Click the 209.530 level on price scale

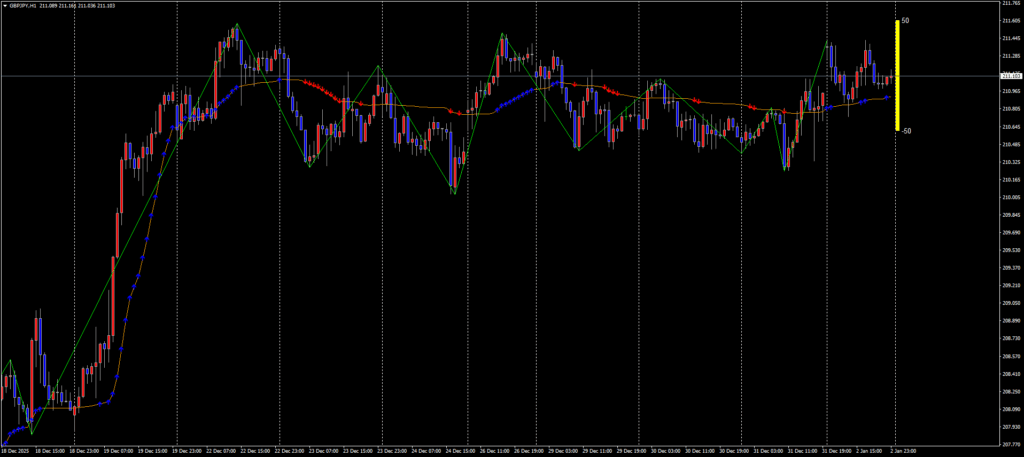1010,250
